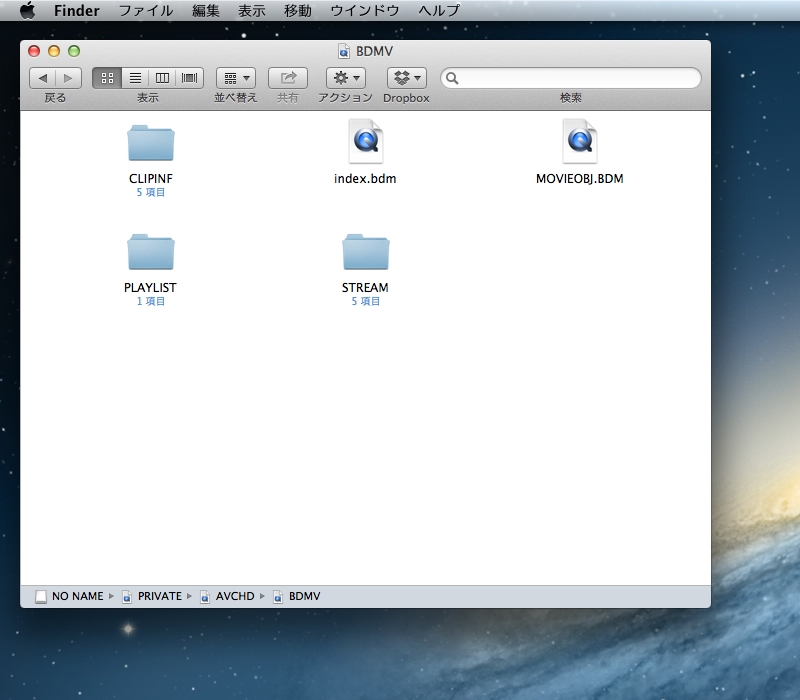The height and width of the screenshot is (700, 800).
Task: Minimize the BDMV window
Action: tap(54, 51)
